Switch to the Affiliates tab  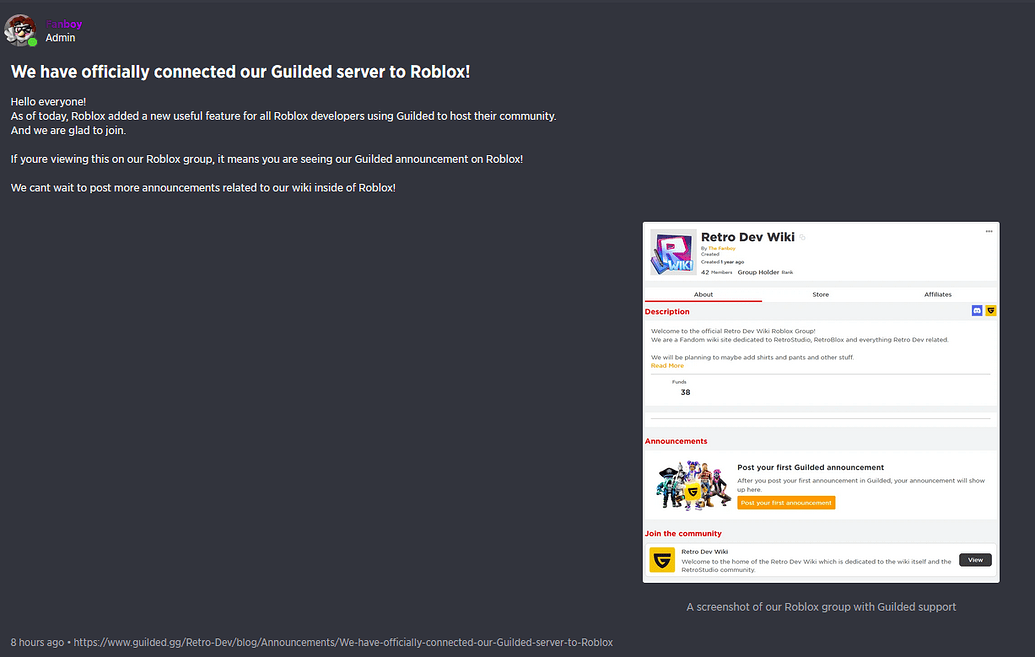point(937,294)
